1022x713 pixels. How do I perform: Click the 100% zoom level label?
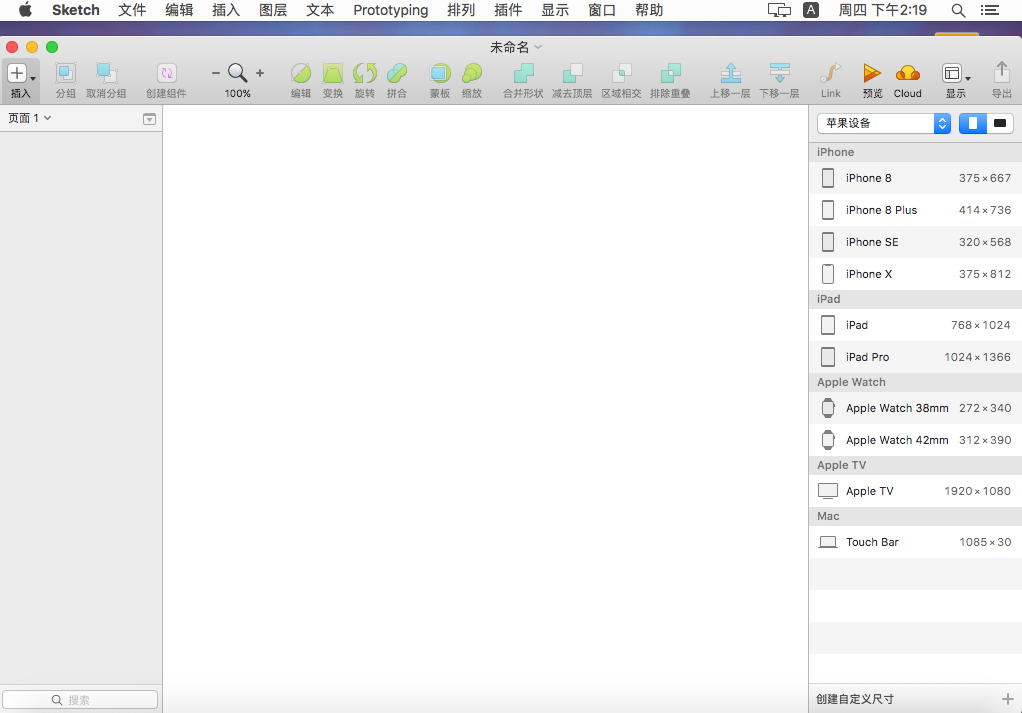[237, 93]
